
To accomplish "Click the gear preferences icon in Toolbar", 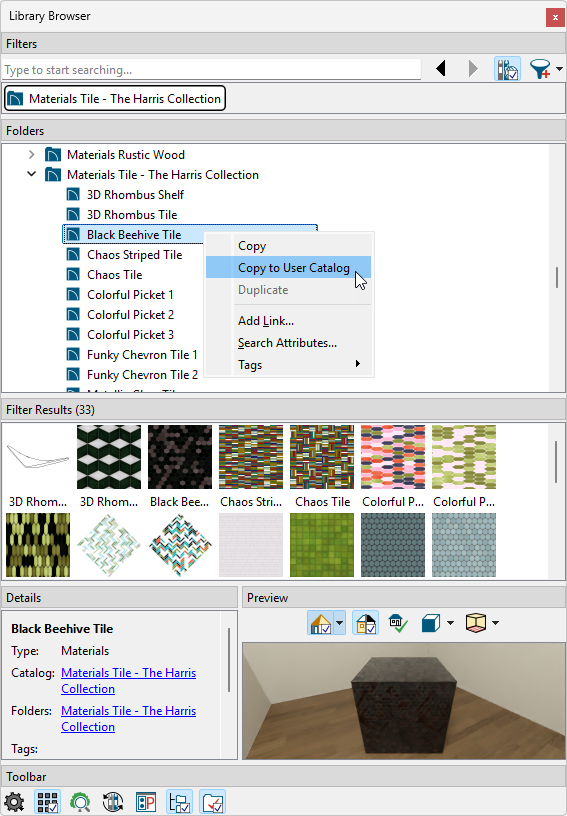I will [14, 802].
